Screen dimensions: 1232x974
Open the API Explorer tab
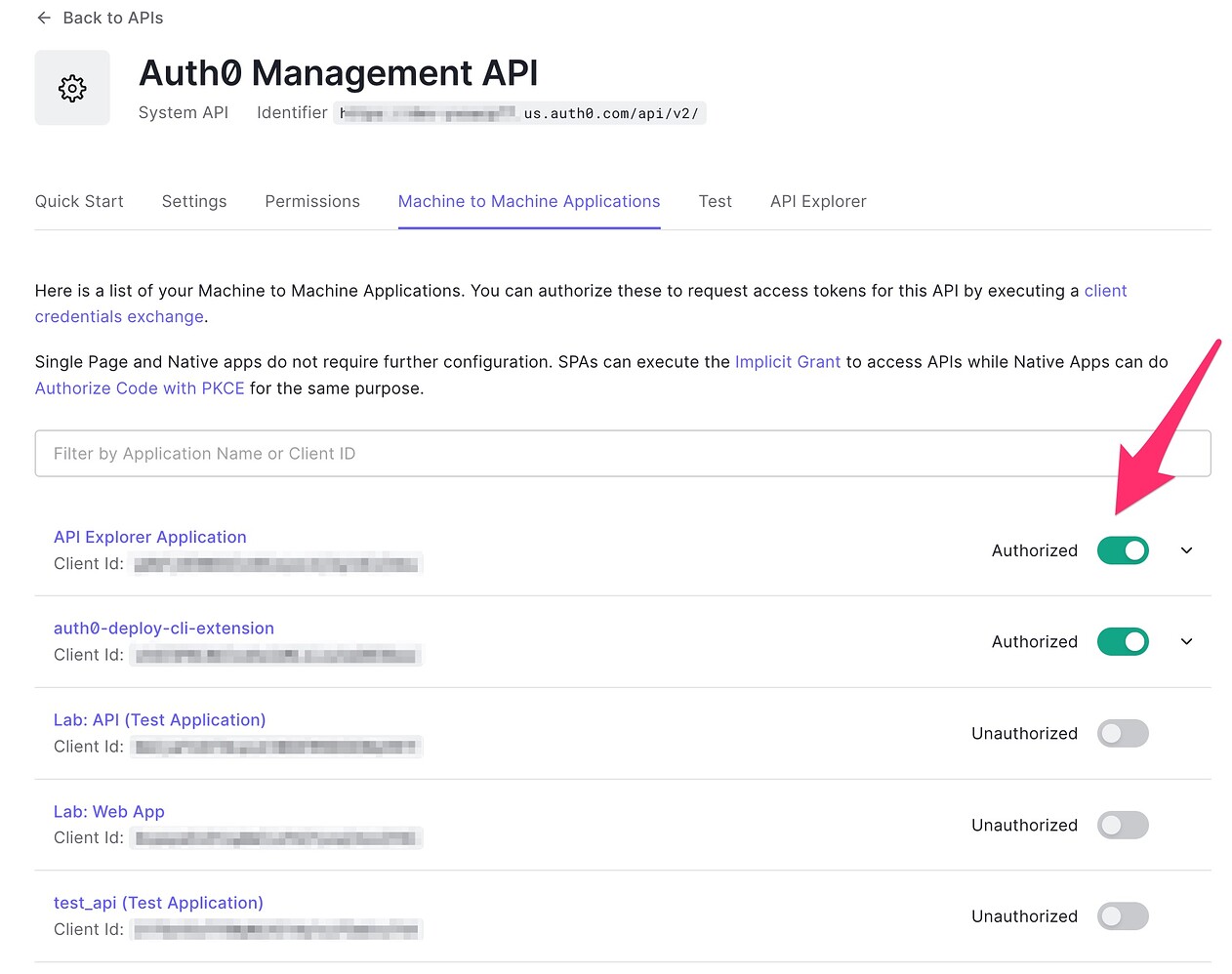(818, 201)
